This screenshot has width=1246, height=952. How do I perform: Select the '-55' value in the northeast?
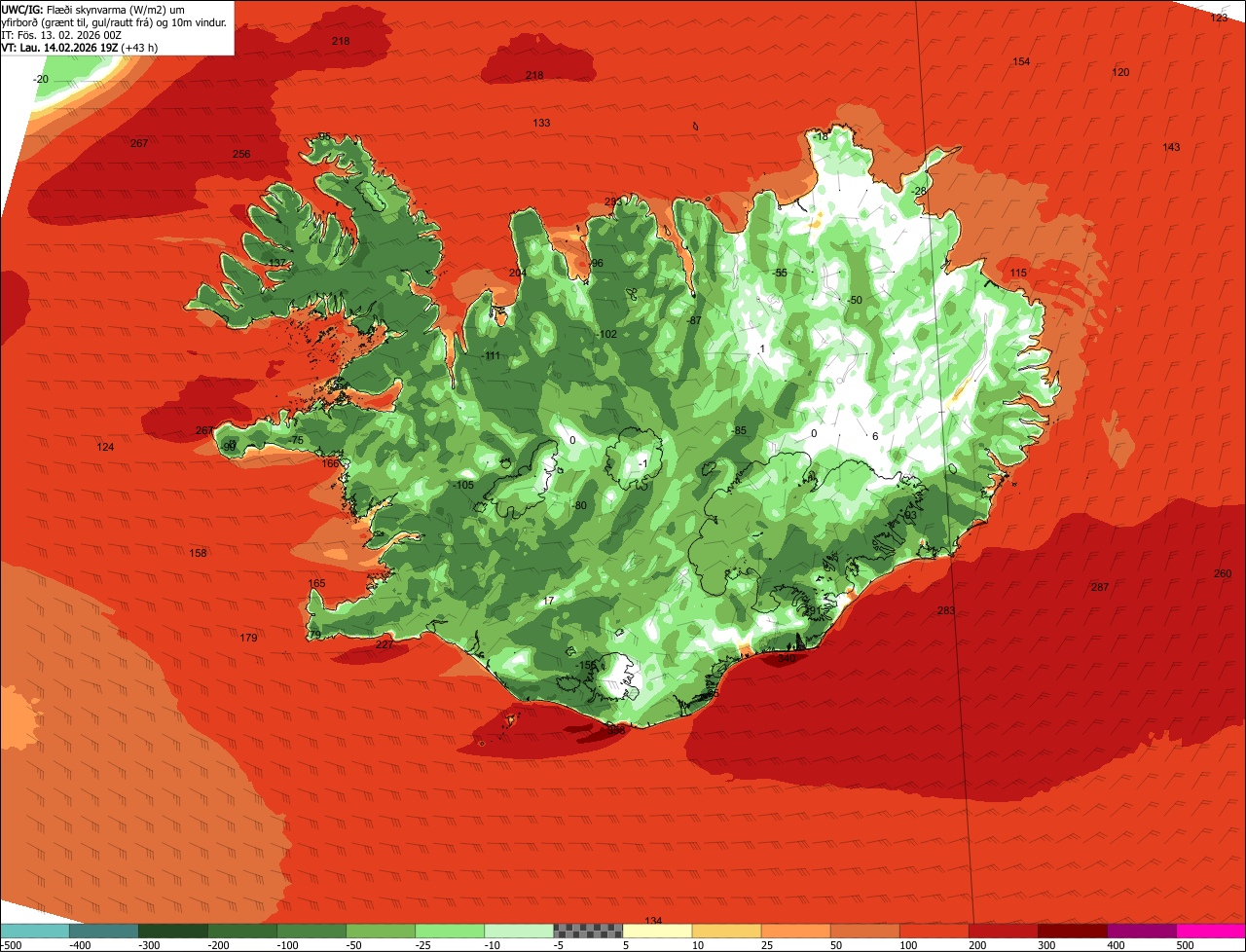coord(780,273)
